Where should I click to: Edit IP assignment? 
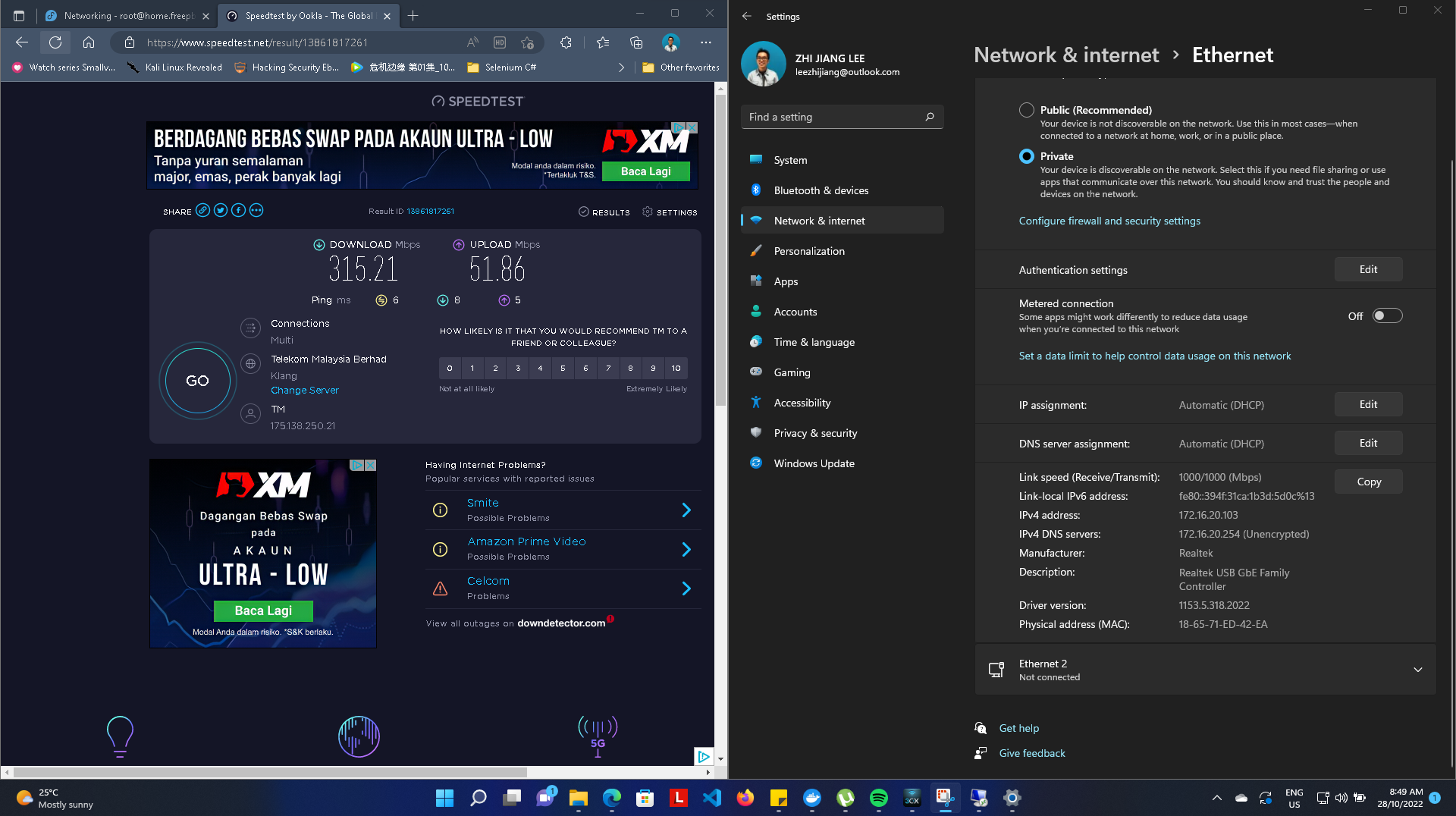tap(1368, 405)
